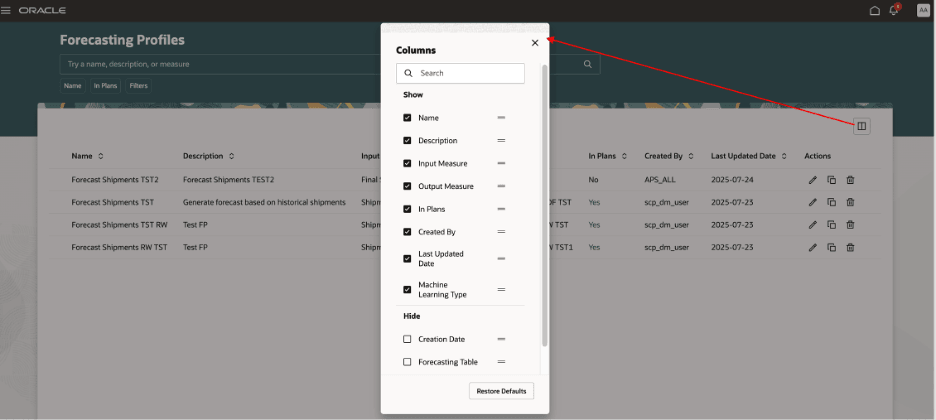The height and width of the screenshot is (420, 936).
Task: Click the search magnifier in profiles search bar
Action: pos(587,64)
